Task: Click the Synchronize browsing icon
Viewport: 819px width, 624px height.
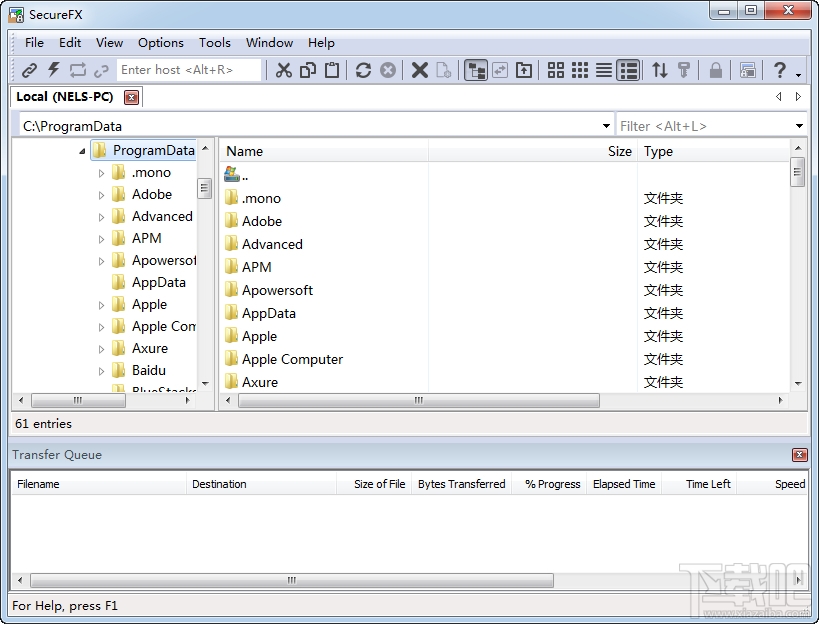Action: (x=500, y=70)
